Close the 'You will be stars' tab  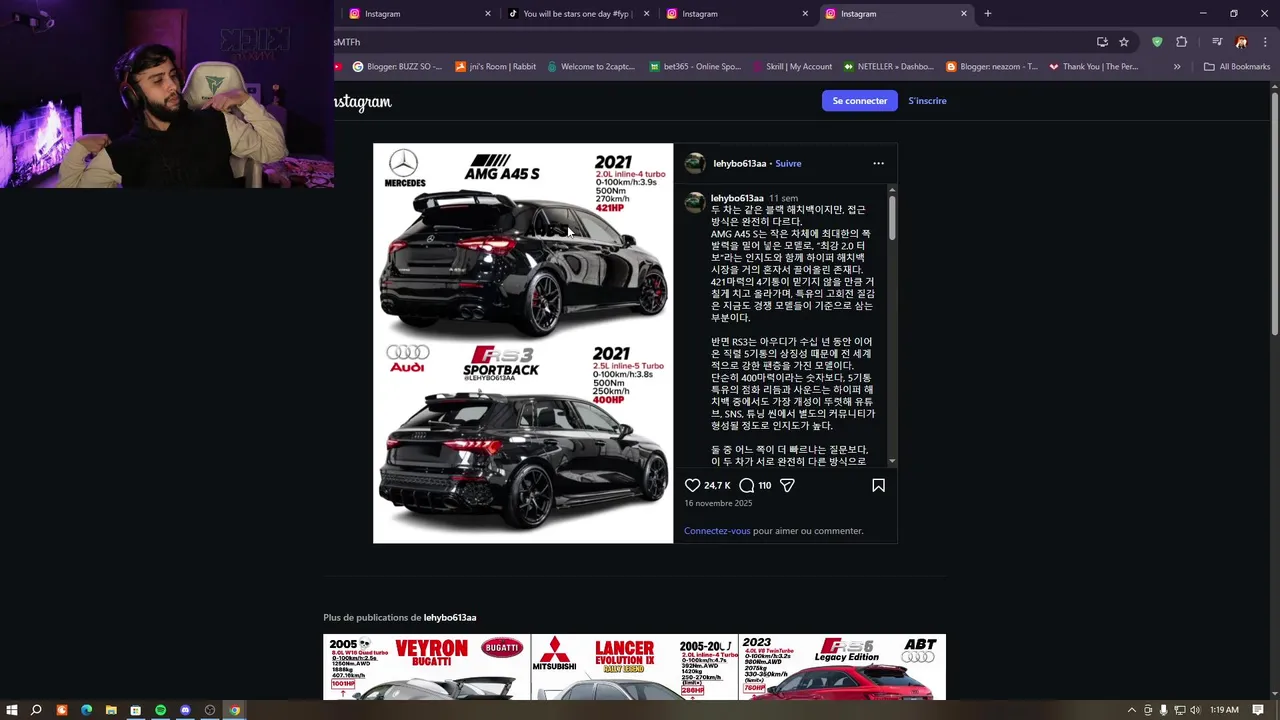[646, 13]
